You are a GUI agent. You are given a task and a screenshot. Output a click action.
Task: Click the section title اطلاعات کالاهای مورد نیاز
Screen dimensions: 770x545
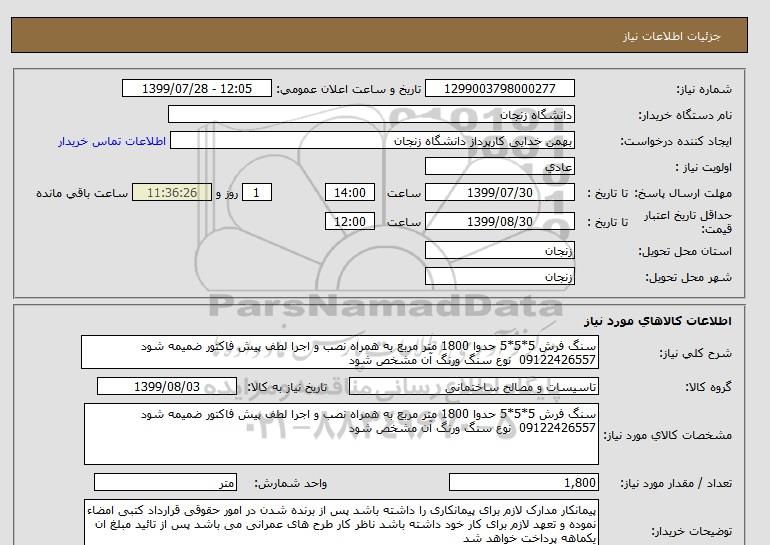click(x=658, y=321)
